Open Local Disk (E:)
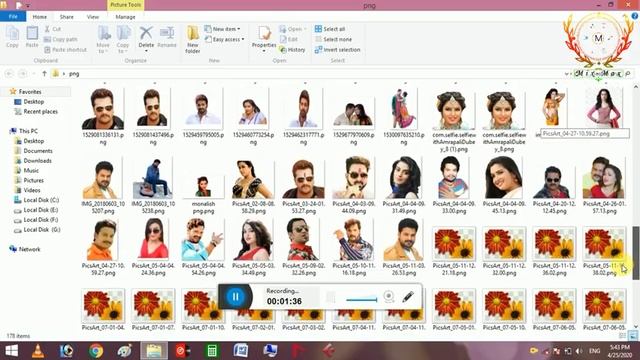 40,210
